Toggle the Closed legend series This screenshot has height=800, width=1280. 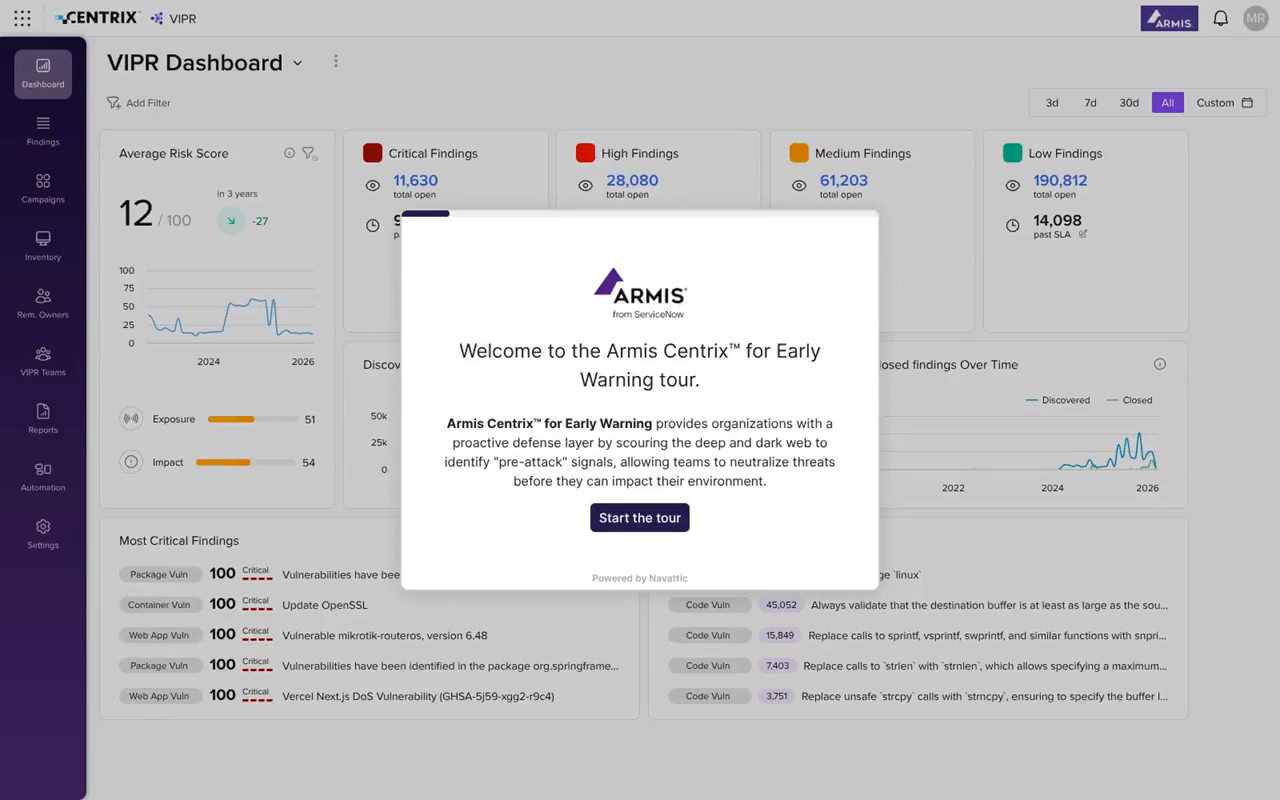[1130, 400]
